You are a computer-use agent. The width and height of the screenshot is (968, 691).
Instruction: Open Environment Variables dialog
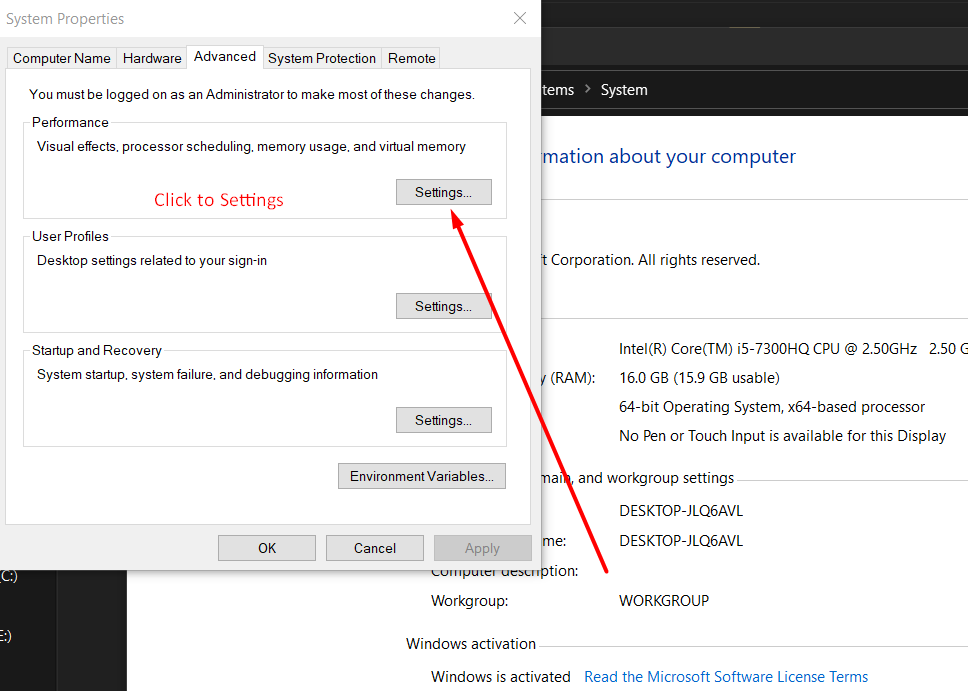point(421,476)
